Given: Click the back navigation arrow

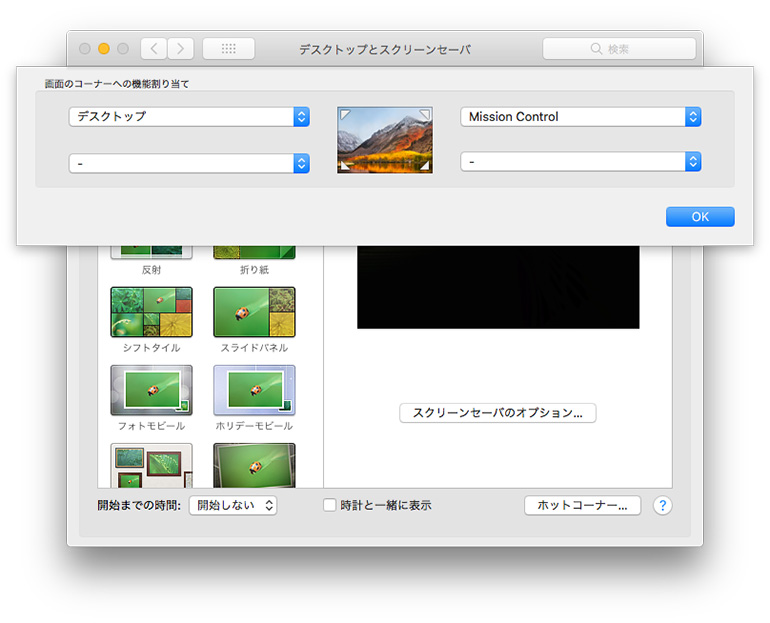Looking at the screenshot, I should 154,48.
